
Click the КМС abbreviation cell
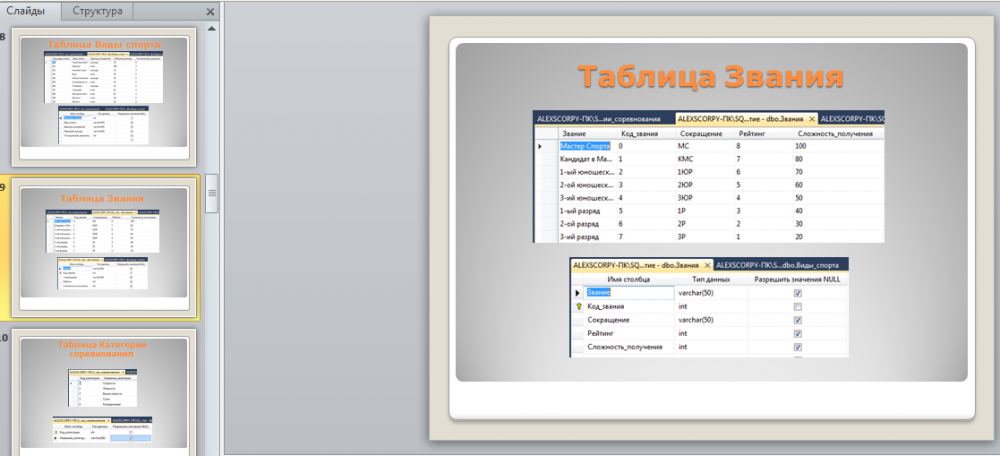pyautogui.click(x=704, y=159)
